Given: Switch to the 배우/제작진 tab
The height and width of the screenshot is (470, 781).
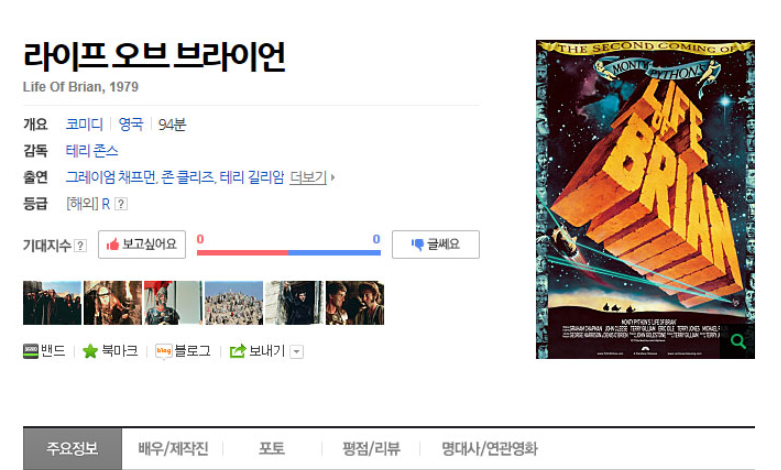Looking at the screenshot, I should (x=173, y=449).
